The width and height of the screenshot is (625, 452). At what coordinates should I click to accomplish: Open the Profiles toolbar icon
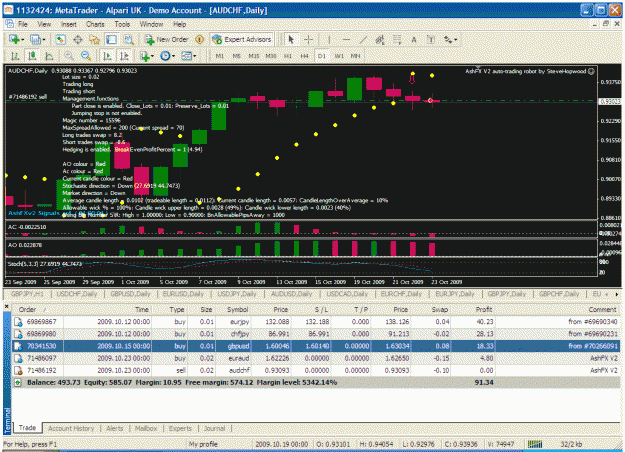point(35,39)
